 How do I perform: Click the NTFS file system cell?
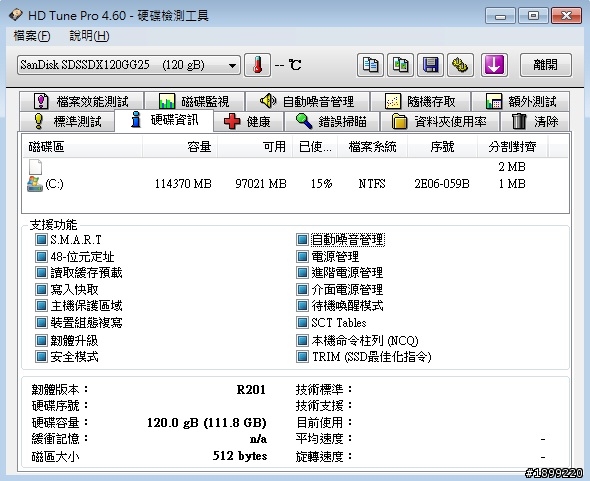[x=372, y=184]
